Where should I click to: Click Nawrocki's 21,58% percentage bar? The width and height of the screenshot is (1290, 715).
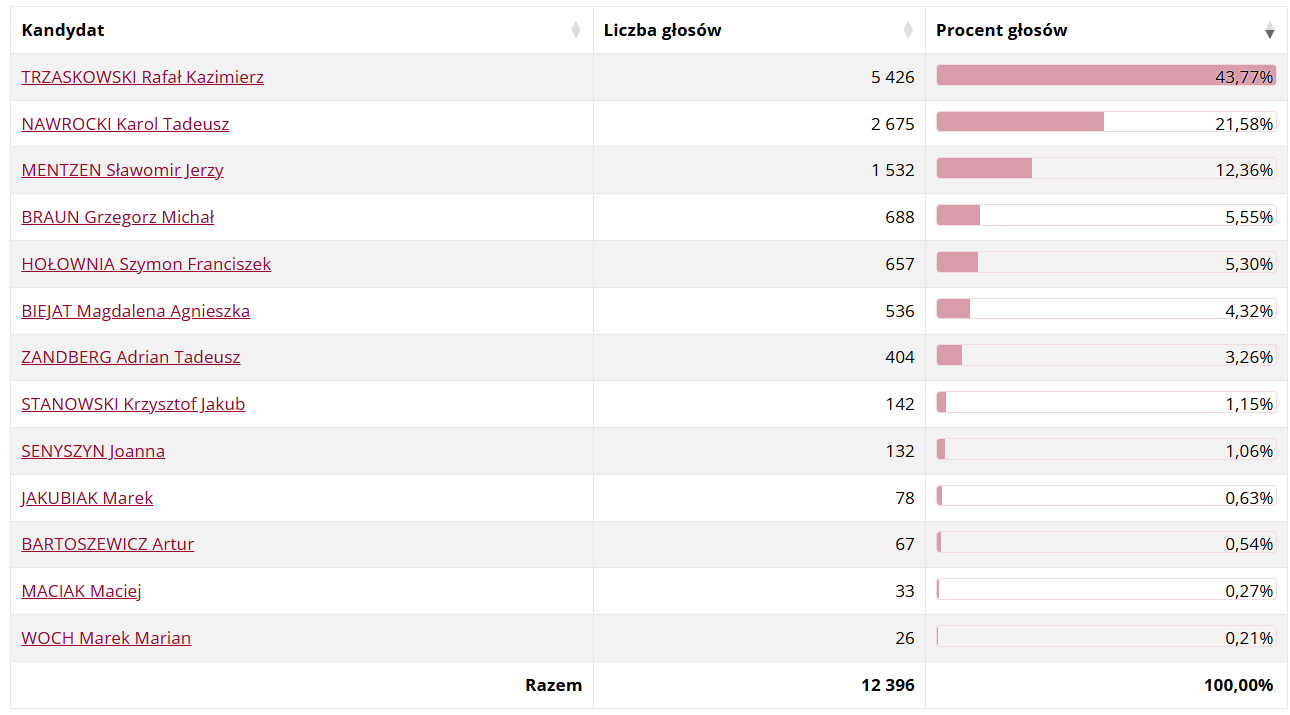(x=1020, y=122)
